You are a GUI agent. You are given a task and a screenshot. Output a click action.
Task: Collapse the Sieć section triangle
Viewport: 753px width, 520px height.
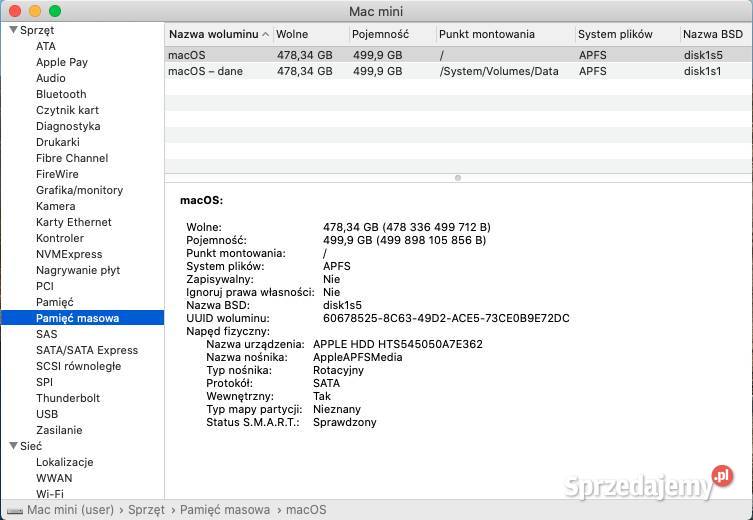point(13,446)
